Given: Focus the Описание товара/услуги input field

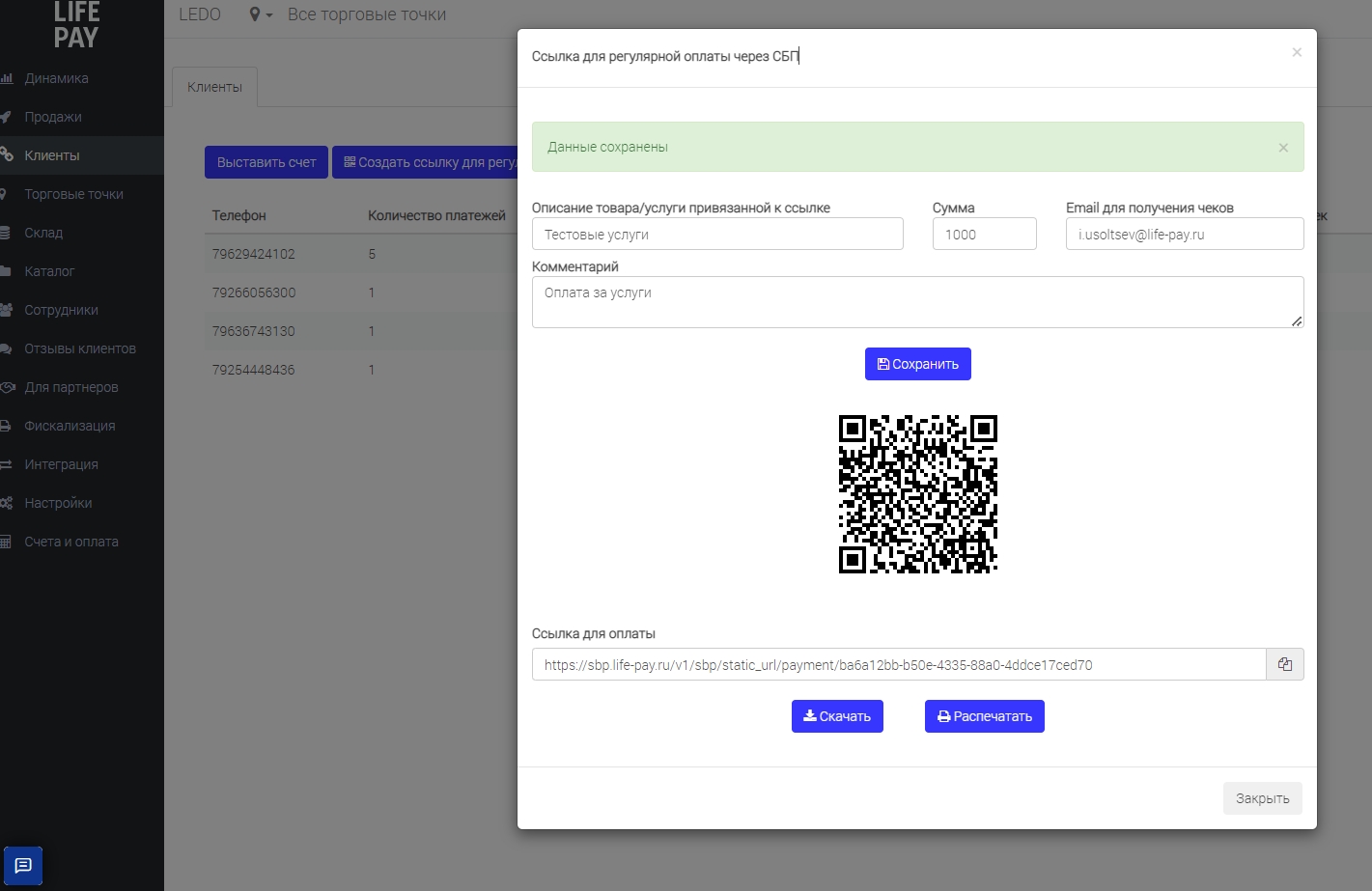Looking at the screenshot, I should [x=717, y=234].
